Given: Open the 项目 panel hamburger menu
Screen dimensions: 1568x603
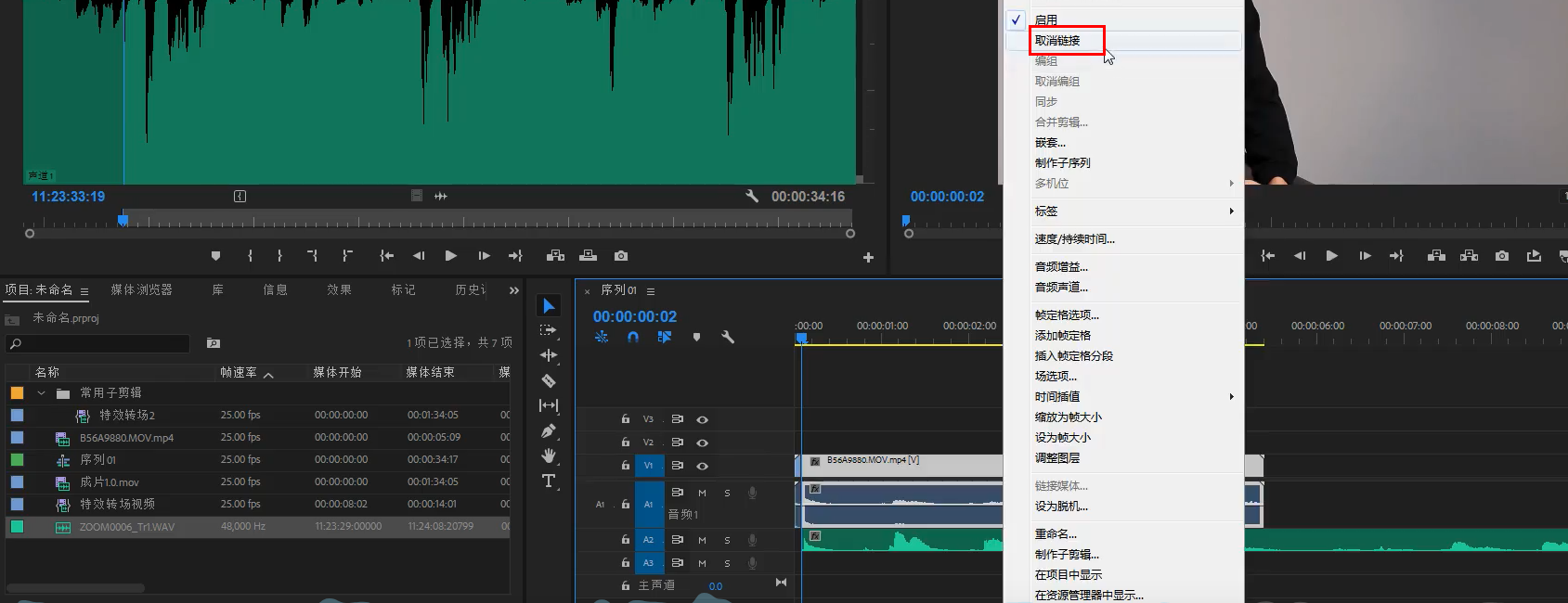Looking at the screenshot, I should coord(84,291).
